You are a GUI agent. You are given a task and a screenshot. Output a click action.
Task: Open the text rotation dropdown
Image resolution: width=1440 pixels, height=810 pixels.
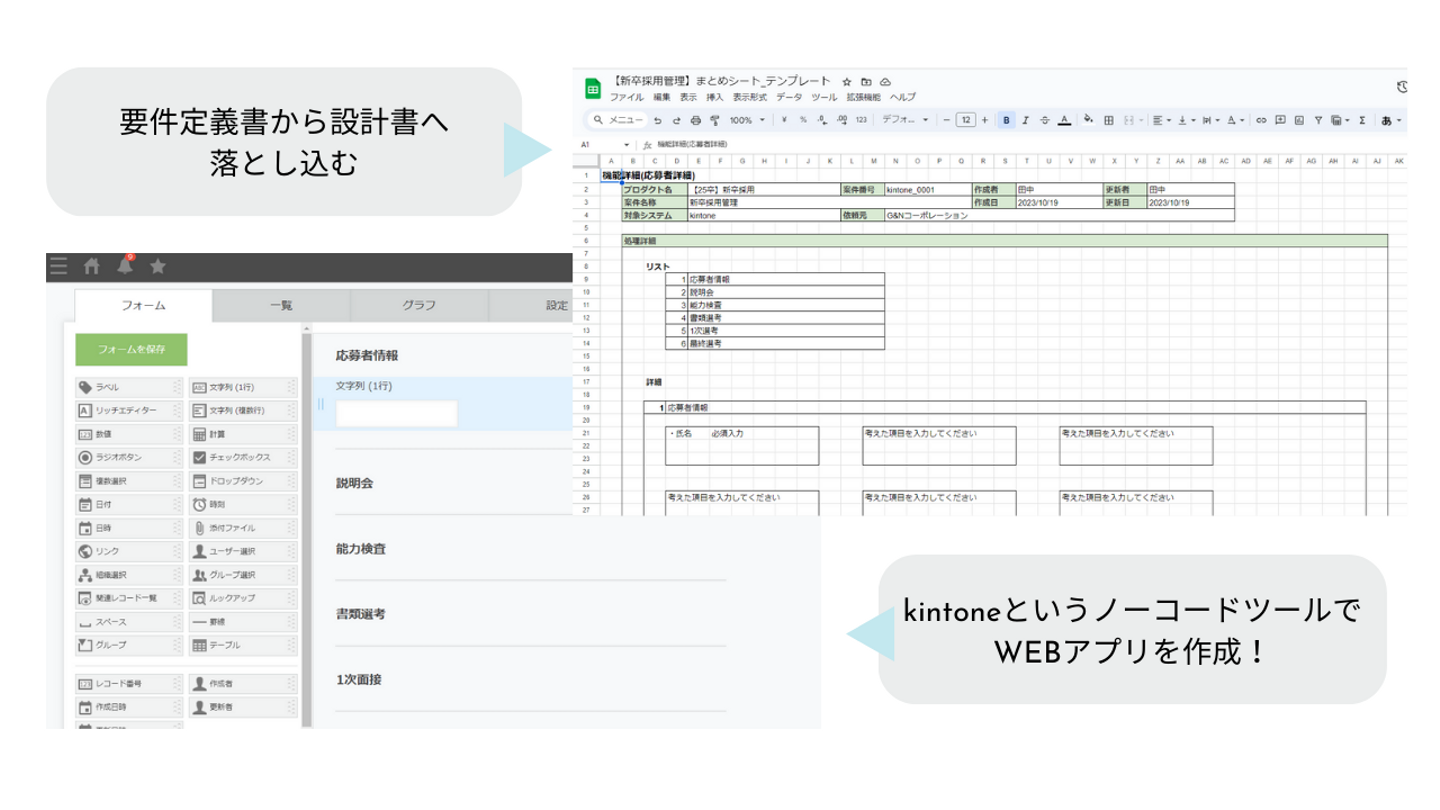[1235, 120]
